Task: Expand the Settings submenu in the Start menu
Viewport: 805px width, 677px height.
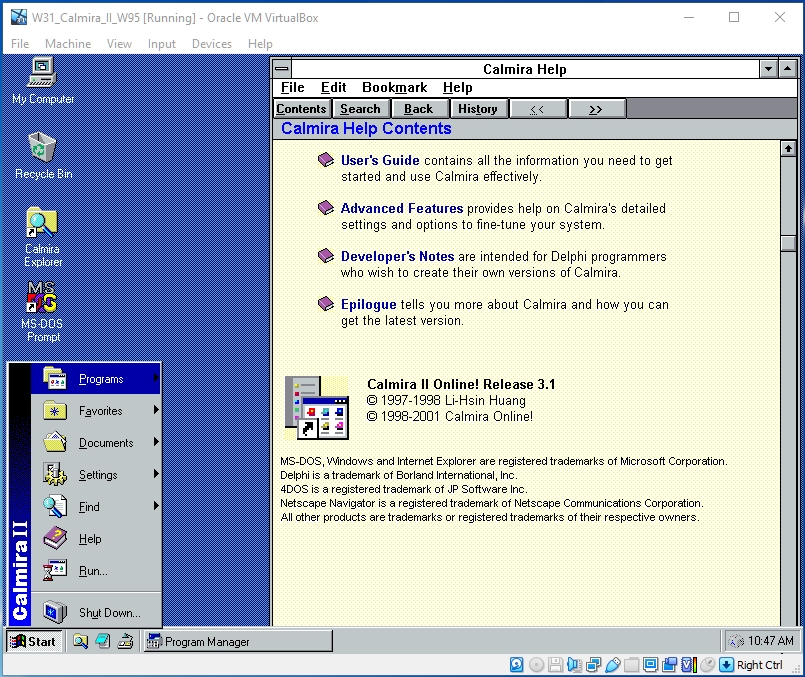Action: pos(96,475)
